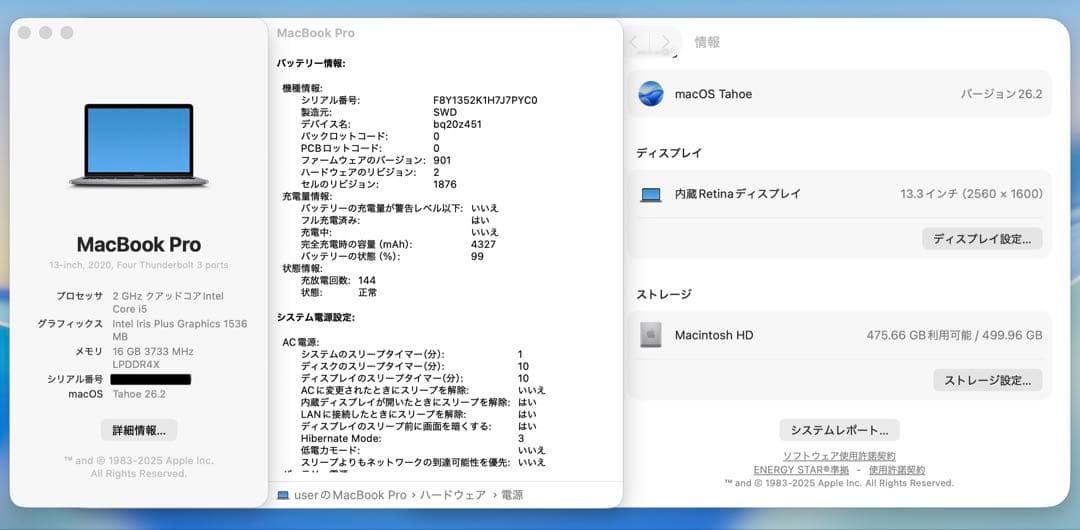Image resolution: width=1080 pixels, height=530 pixels.
Task: Open 使用許諾契約 link
Action: point(897,470)
